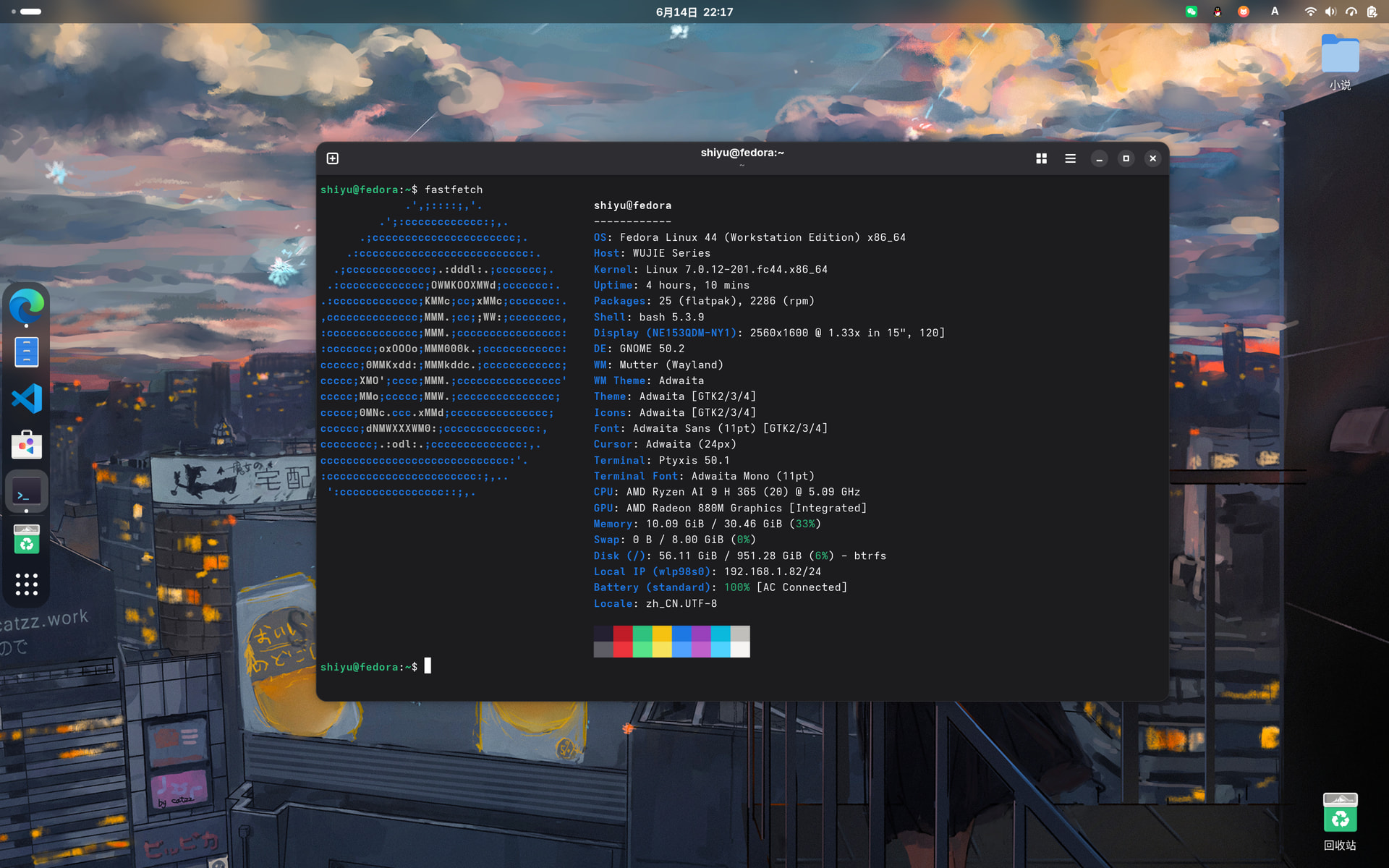Open the clock showing 6月14日 22:17
This screenshot has height=868, width=1389.
point(694,12)
